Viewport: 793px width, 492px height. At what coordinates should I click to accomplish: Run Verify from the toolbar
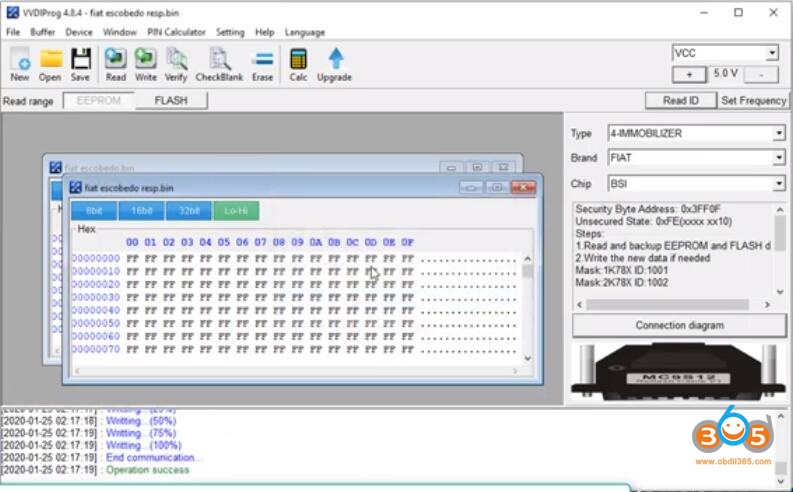176,63
